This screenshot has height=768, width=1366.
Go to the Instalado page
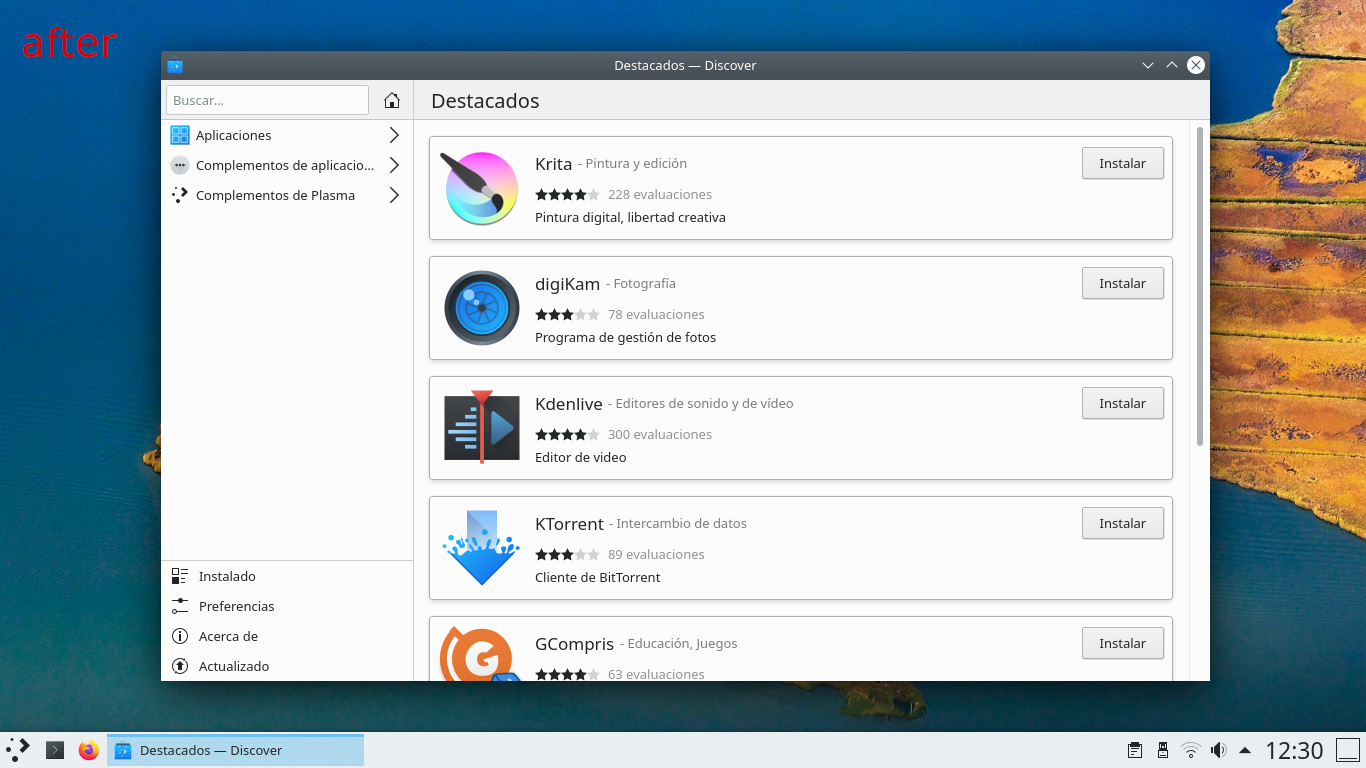(287, 576)
